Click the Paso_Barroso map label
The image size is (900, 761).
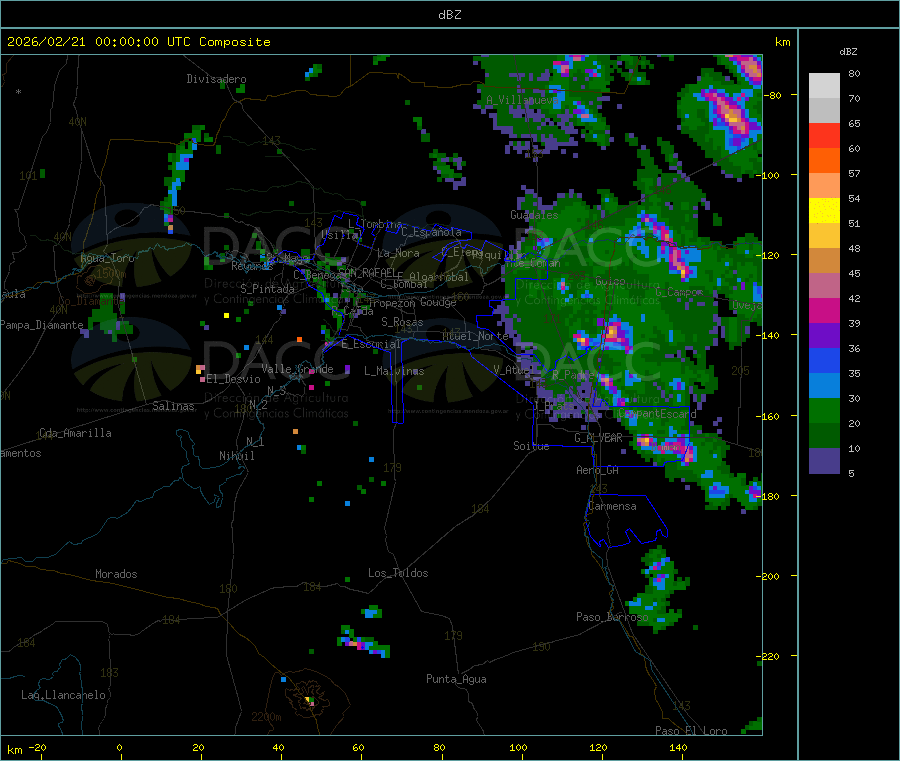(x=612, y=618)
